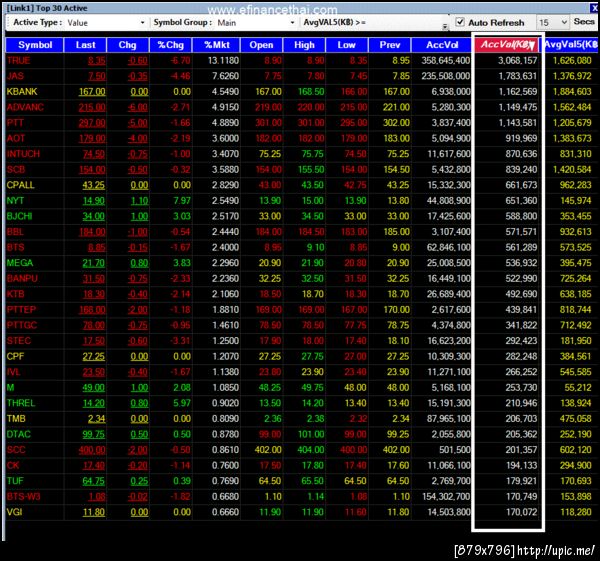Click BTS-W3 AccVol value 154,302,700
600x561 pixels.
tap(445, 497)
